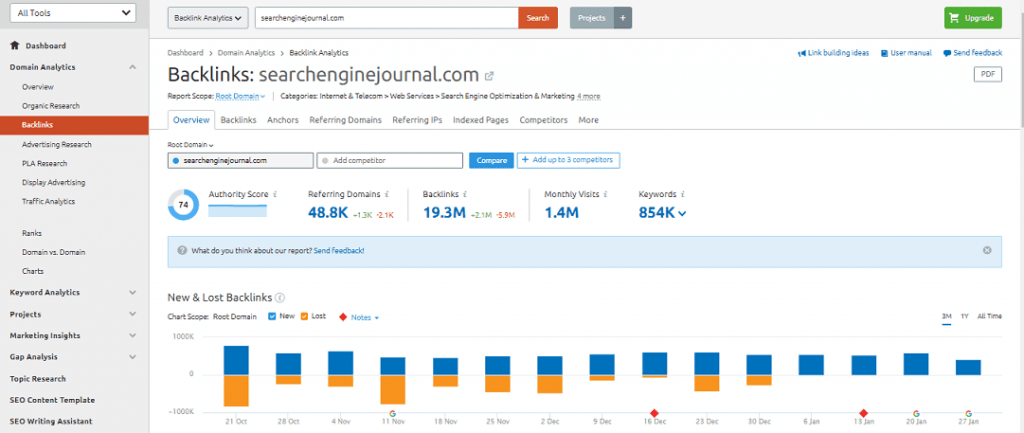The width and height of the screenshot is (1024, 433).
Task: Click info icon beside New & Lost Backlinks
Action: pyautogui.click(x=280, y=298)
